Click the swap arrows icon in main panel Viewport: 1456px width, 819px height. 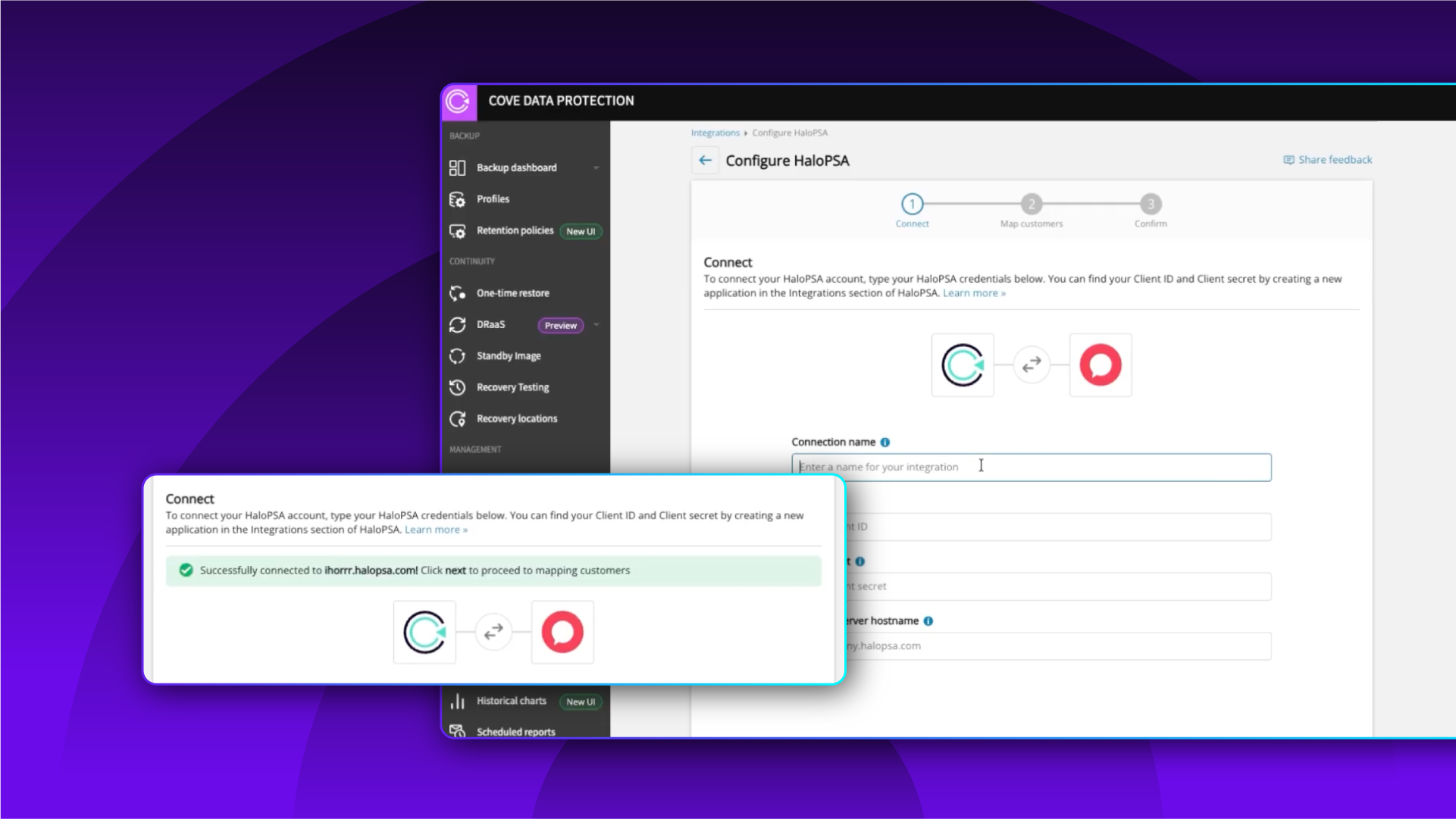(1032, 365)
